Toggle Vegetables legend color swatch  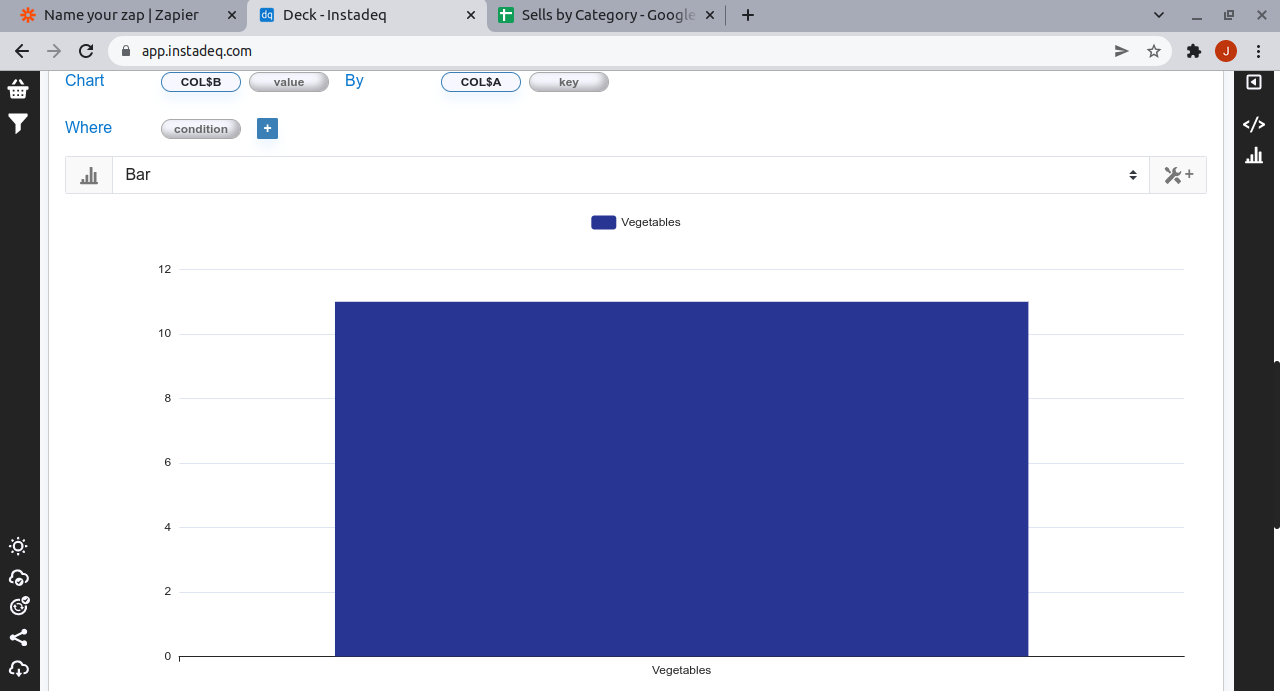coord(603,222)
